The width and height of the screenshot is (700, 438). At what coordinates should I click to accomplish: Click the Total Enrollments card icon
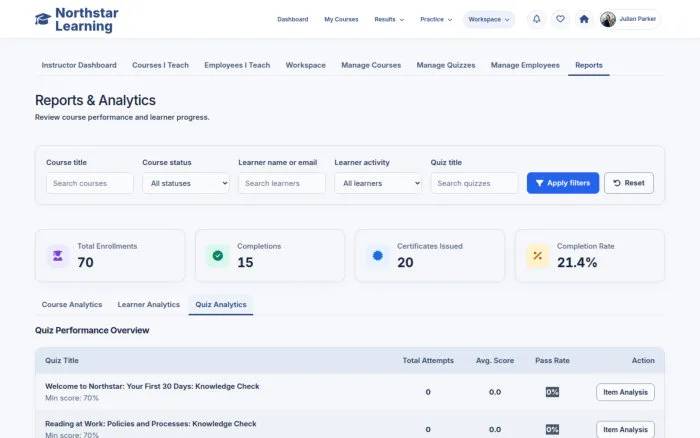(x=58, y=256)
